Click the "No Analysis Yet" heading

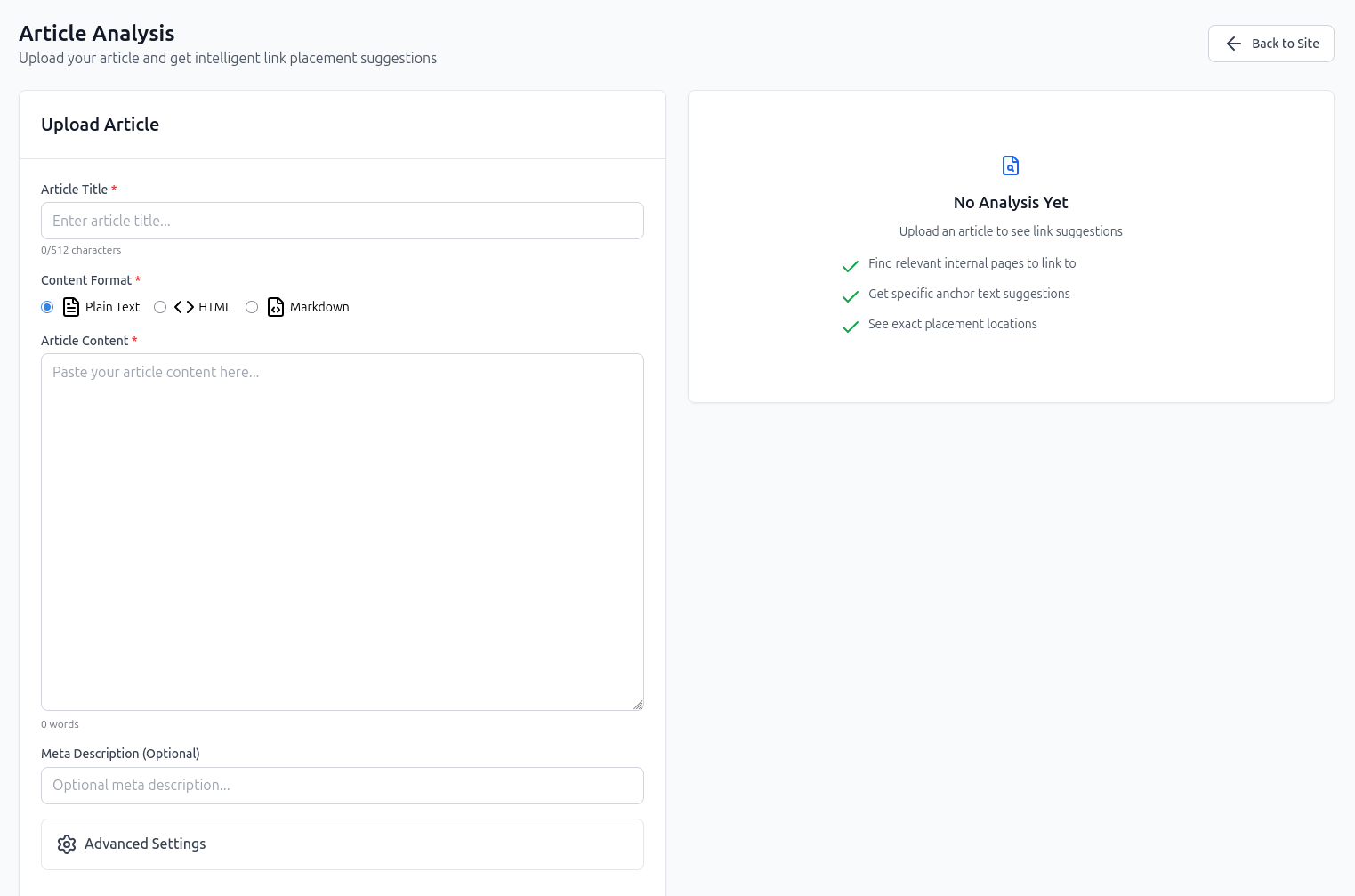coord(1011,203)
